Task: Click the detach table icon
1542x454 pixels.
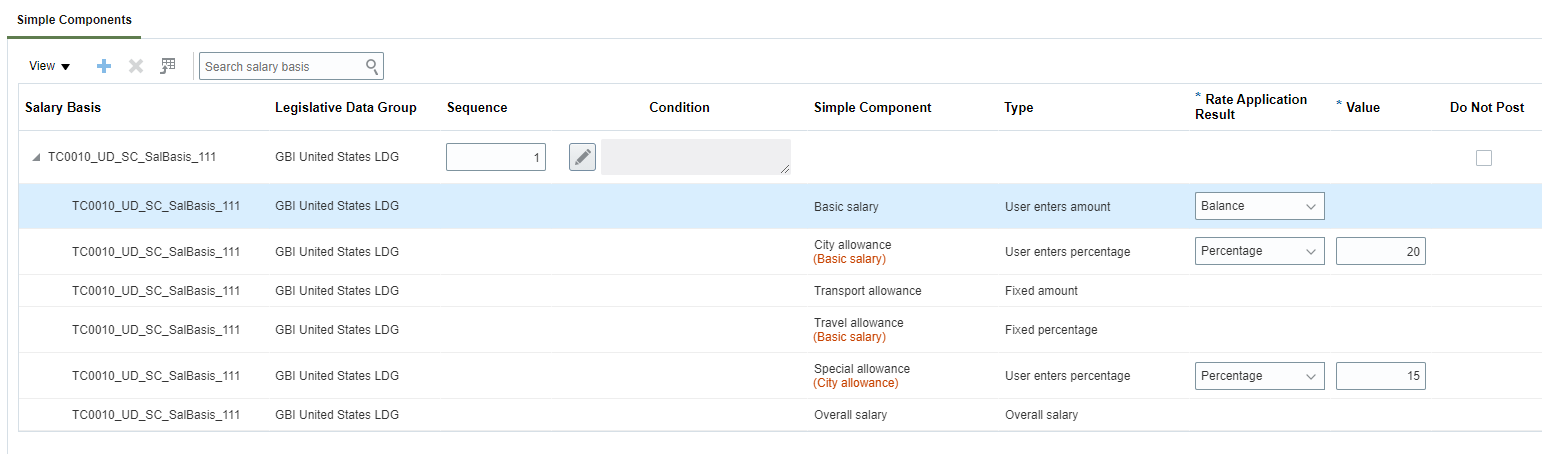Action: [168, 66]
